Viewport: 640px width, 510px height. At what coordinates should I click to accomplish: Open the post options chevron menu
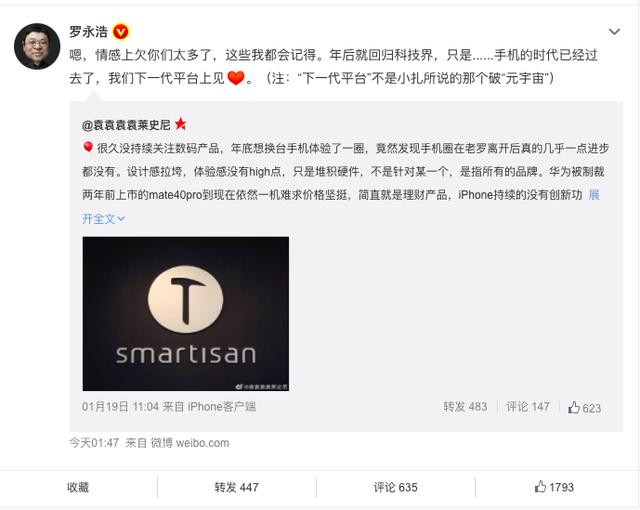coord(614,31)
